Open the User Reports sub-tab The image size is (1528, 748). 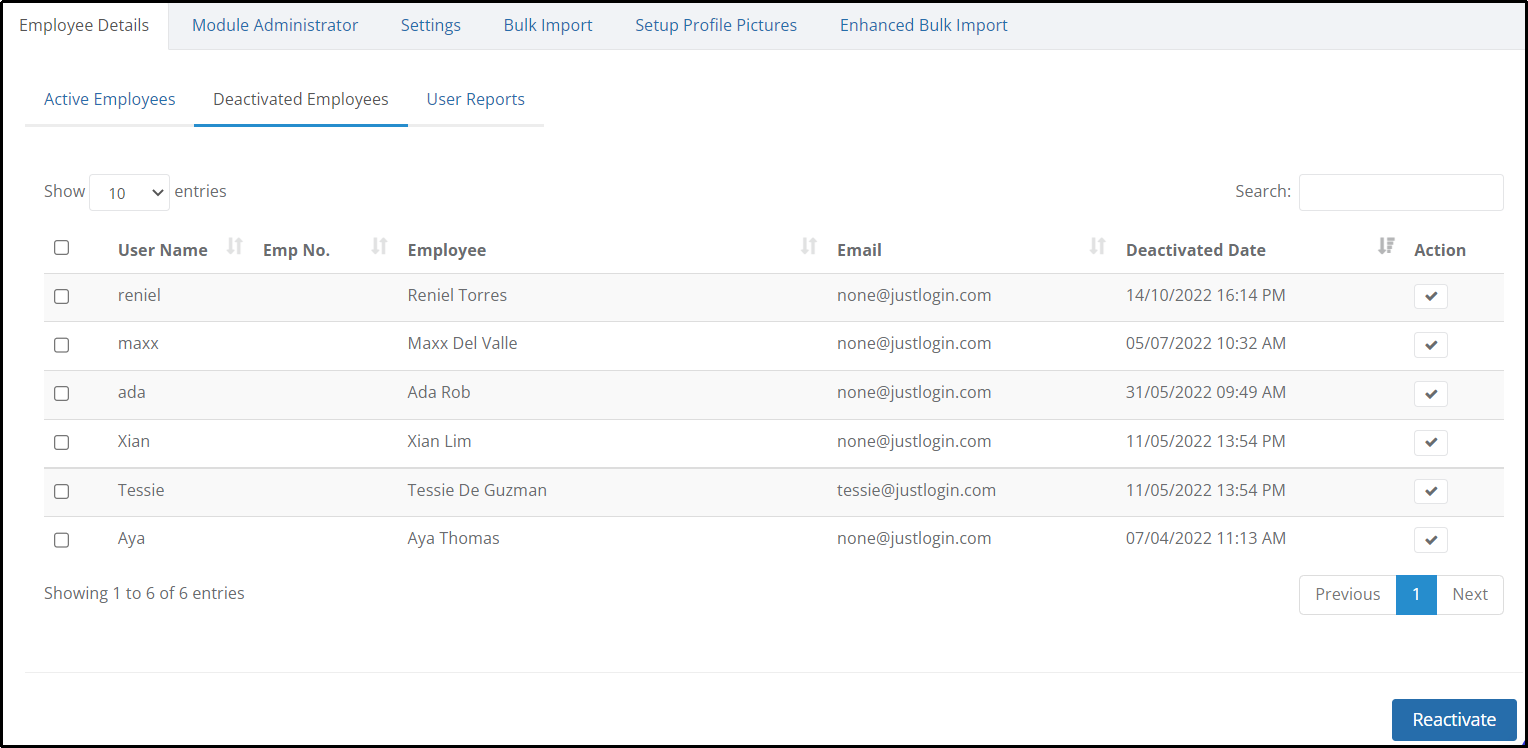(x=476, y=99)
